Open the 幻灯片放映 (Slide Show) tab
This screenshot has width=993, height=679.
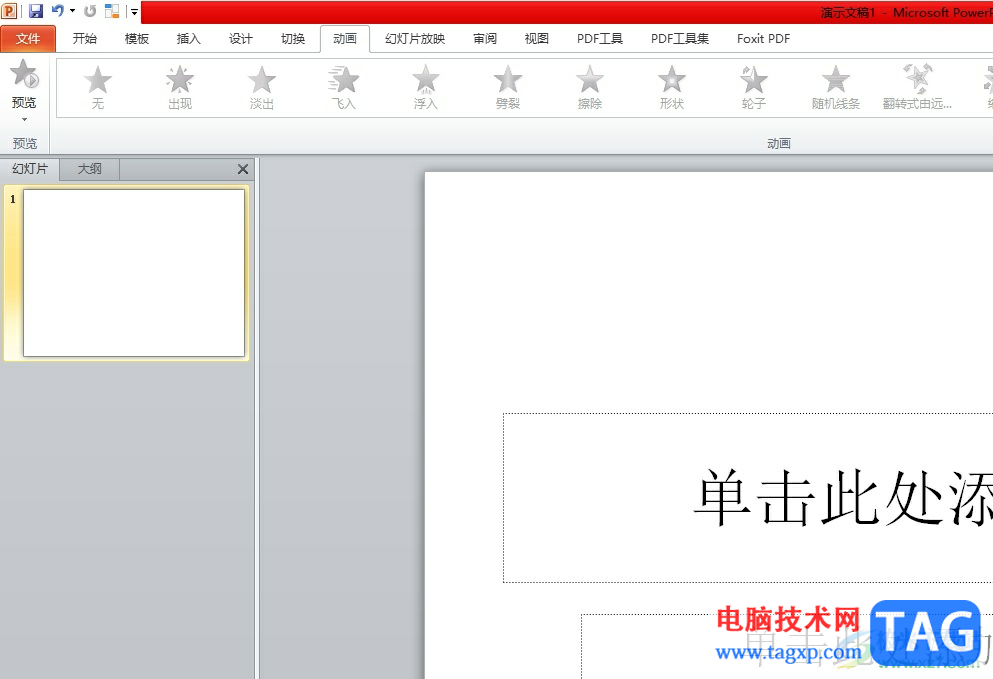pos(415,39)
